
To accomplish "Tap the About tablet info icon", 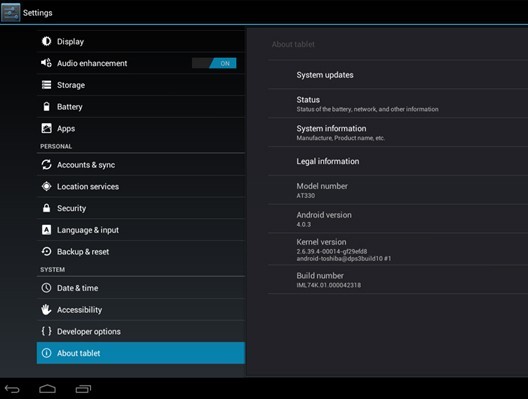I will pyautogui.click(x=46, y=353).
